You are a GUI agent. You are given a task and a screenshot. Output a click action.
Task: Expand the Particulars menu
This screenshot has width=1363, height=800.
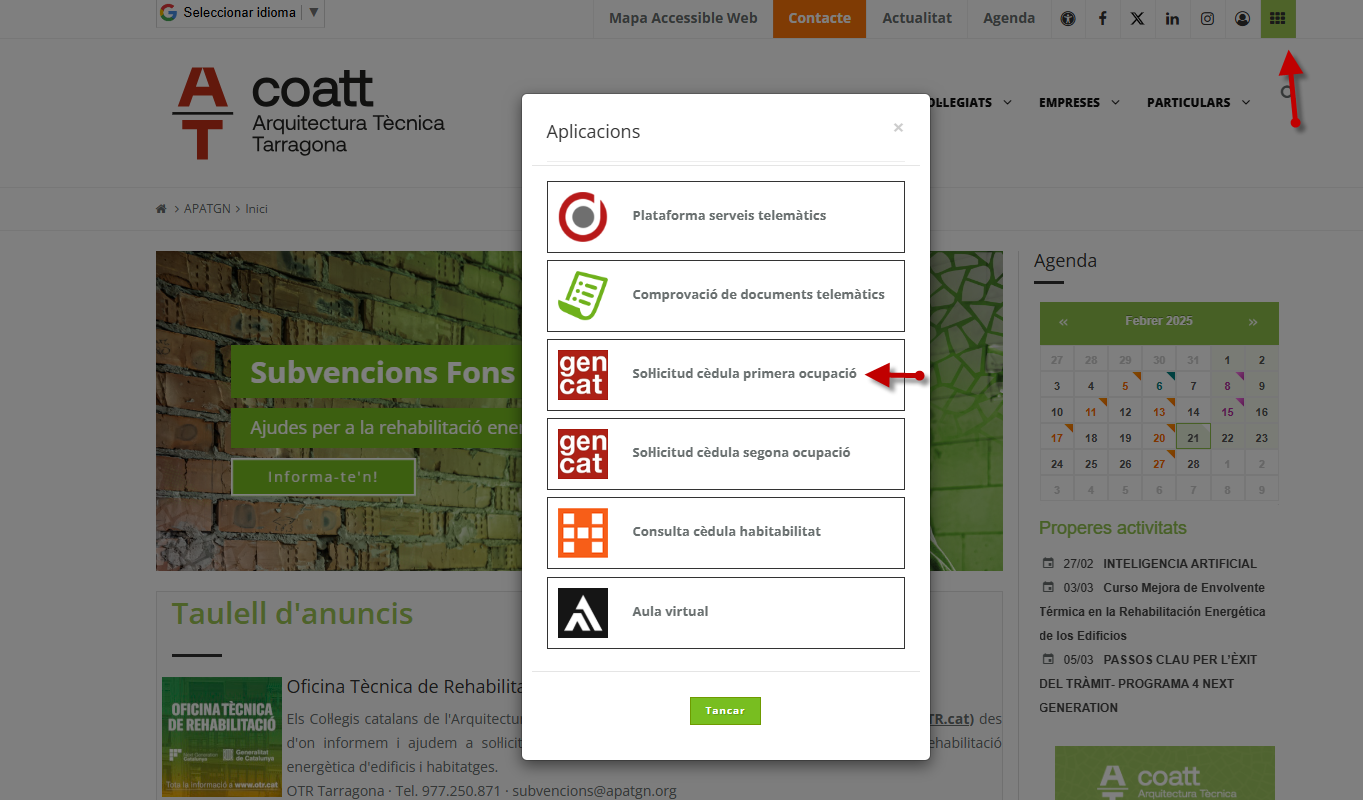(1197, 102)
